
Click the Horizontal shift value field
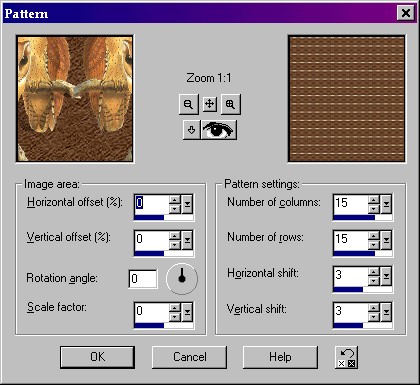[351, 276]
